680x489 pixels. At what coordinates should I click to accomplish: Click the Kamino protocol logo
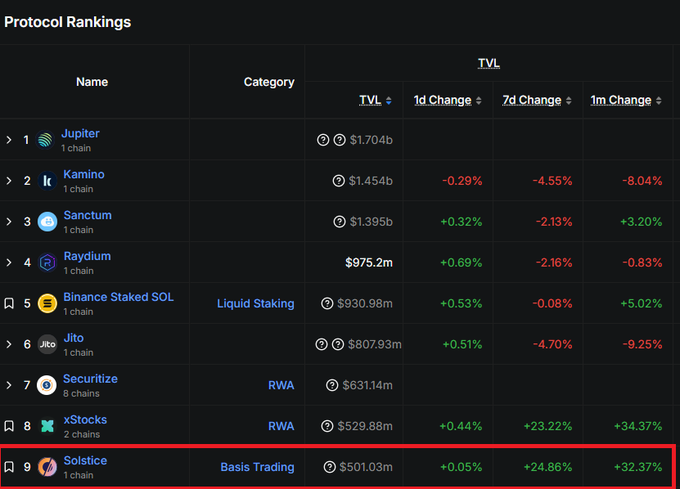click(x=47, y=181)
